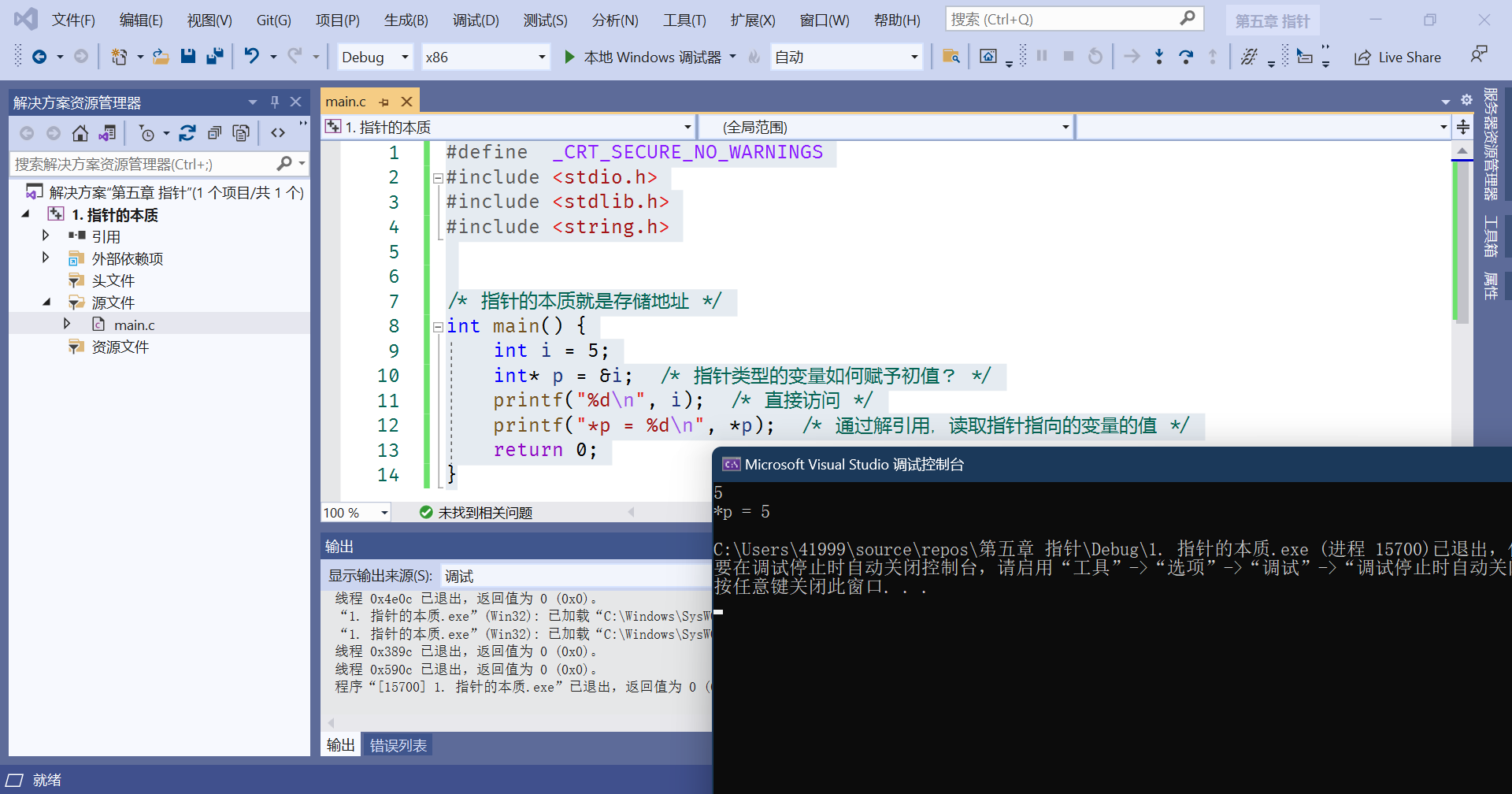Screen dimensions: 1512x794
Task: Click the split editor window icon
Action: pyautogui.click(x=1463, y=127)
